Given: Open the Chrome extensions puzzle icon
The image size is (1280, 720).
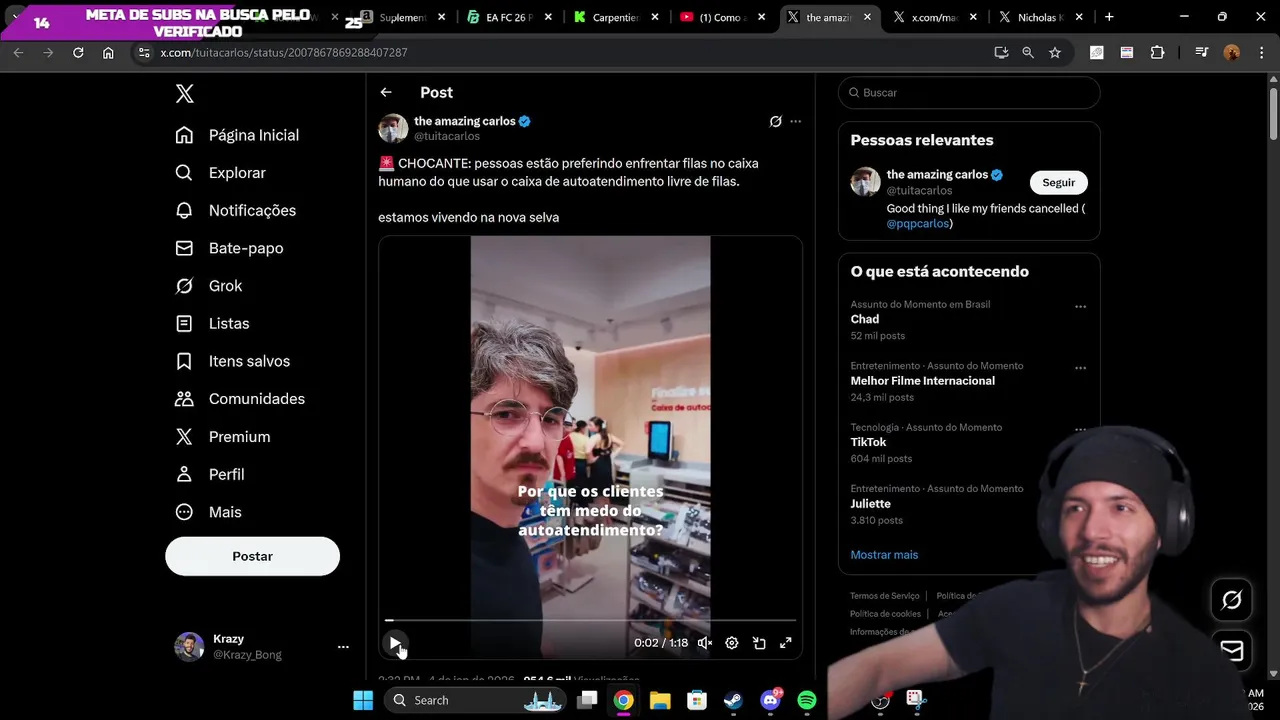Looking at the screenshot, I should point(1157,52).
